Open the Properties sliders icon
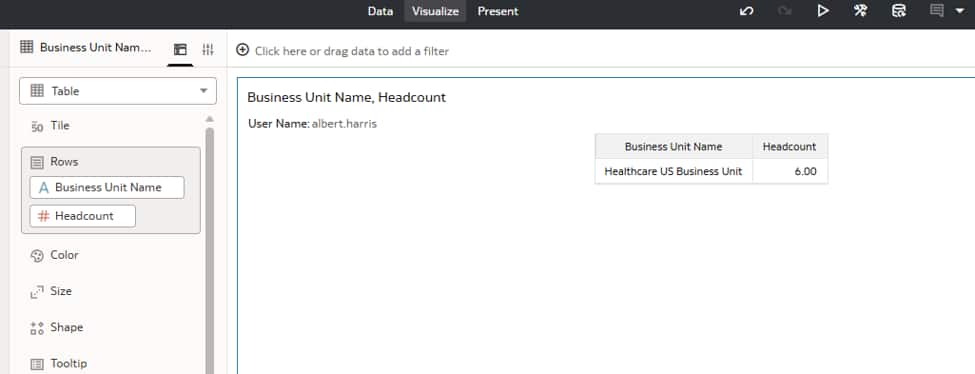The width and height of the screenshot is (975, 374). point(208,50)
